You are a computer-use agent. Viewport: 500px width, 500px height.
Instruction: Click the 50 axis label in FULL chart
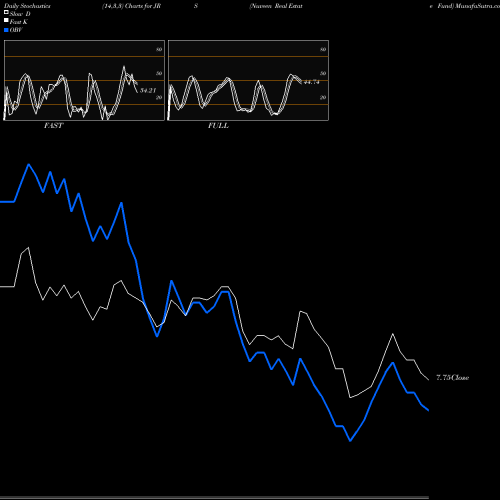click(x=323, y=74)
